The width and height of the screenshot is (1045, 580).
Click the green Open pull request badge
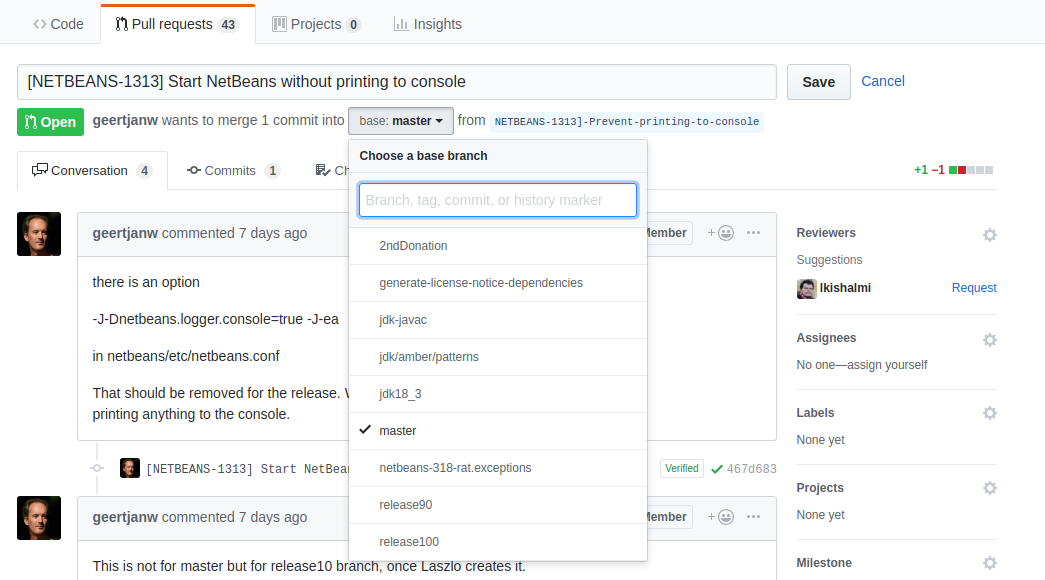point(50,121)
